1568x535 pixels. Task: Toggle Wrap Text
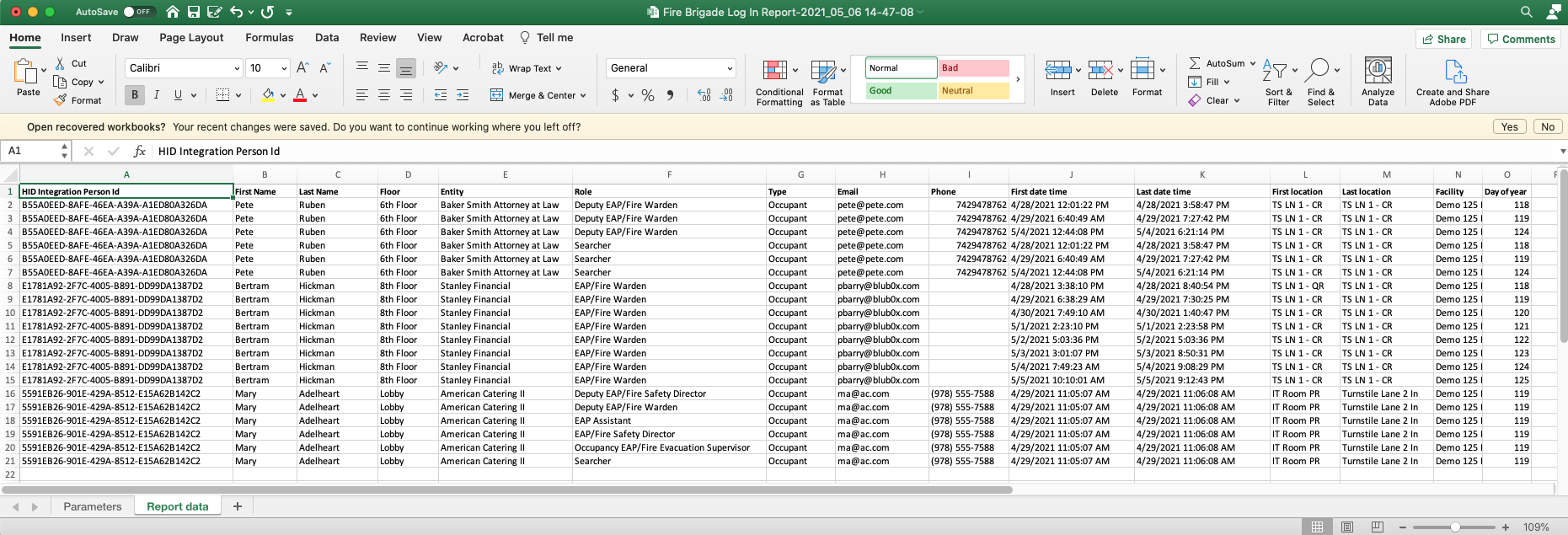pyautogui.click(x=526, y=68)
